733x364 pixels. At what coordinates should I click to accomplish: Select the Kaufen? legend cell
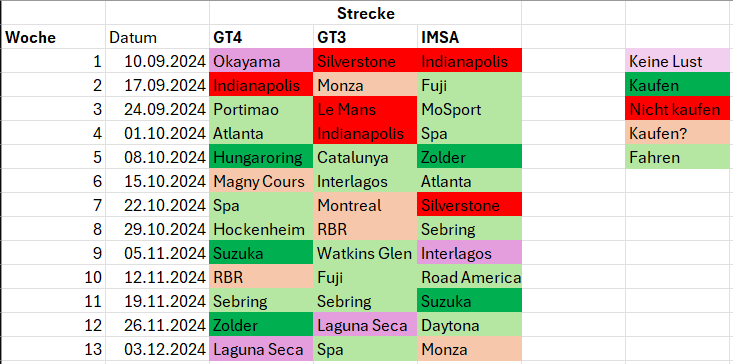pos(679,133)
